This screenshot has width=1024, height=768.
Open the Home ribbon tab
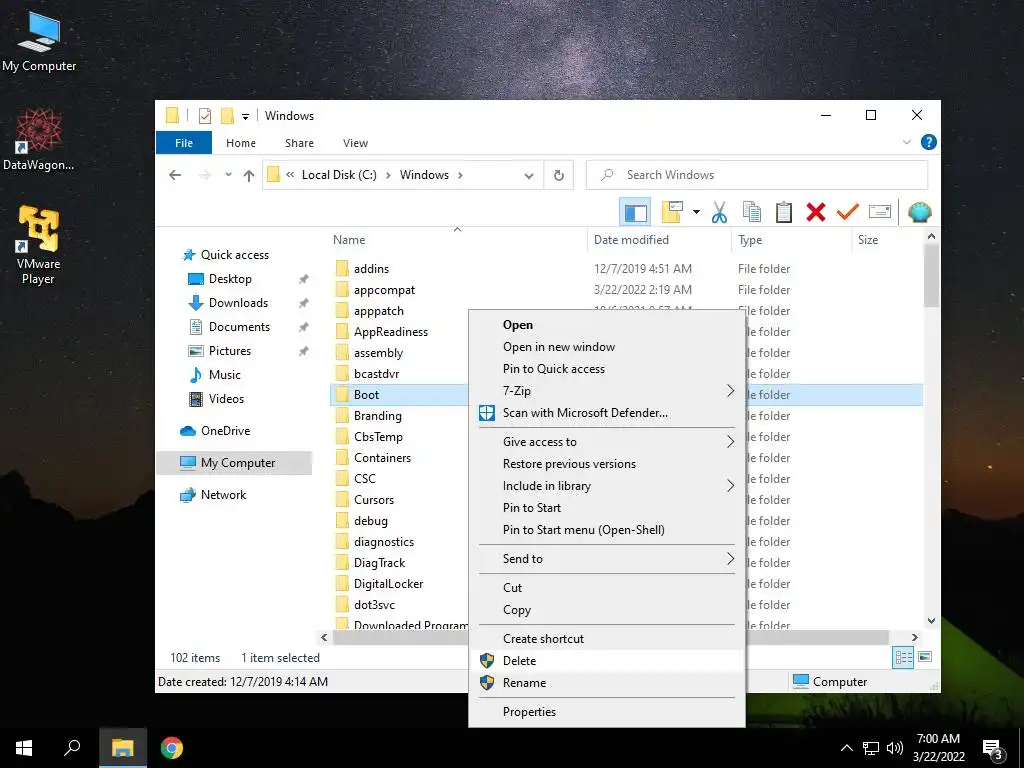point(241,143)
